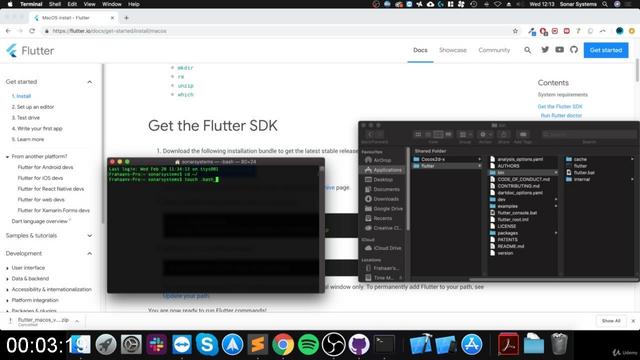Open a new Chrome tab with plus
The width and height of the screenshot is (640, 360).
pyautogui.click(x=126, y=18)
